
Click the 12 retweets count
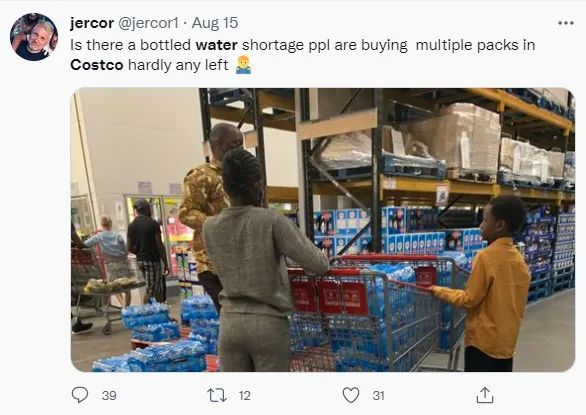tap(244, 396)
